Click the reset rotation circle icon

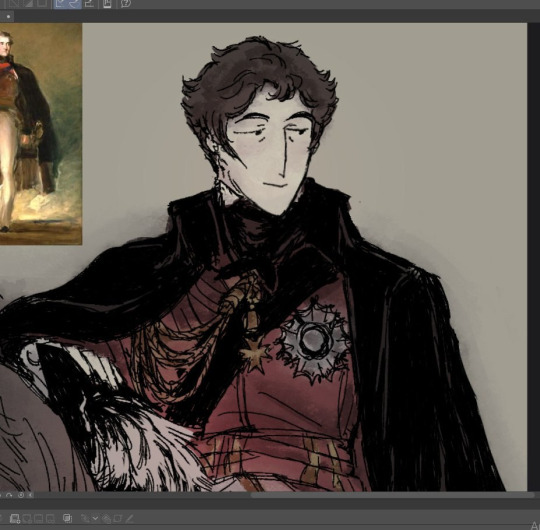point(21,495)
